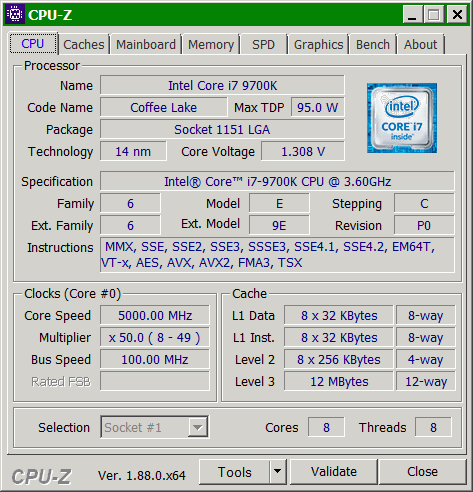Click the Level 2 4-way associativity value

tap(426, 359)
